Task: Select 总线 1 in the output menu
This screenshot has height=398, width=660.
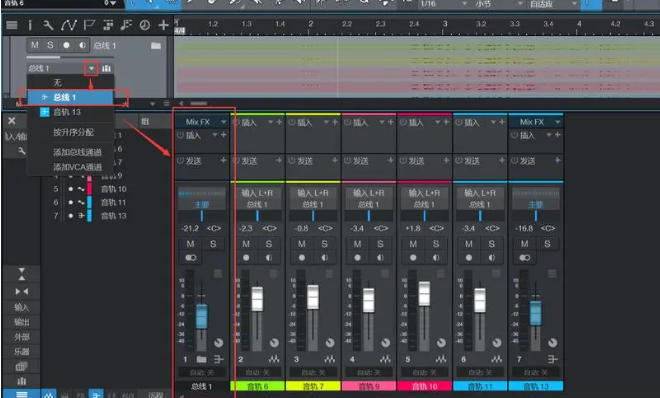Action: pyautogui.click(x=71, y=97)
